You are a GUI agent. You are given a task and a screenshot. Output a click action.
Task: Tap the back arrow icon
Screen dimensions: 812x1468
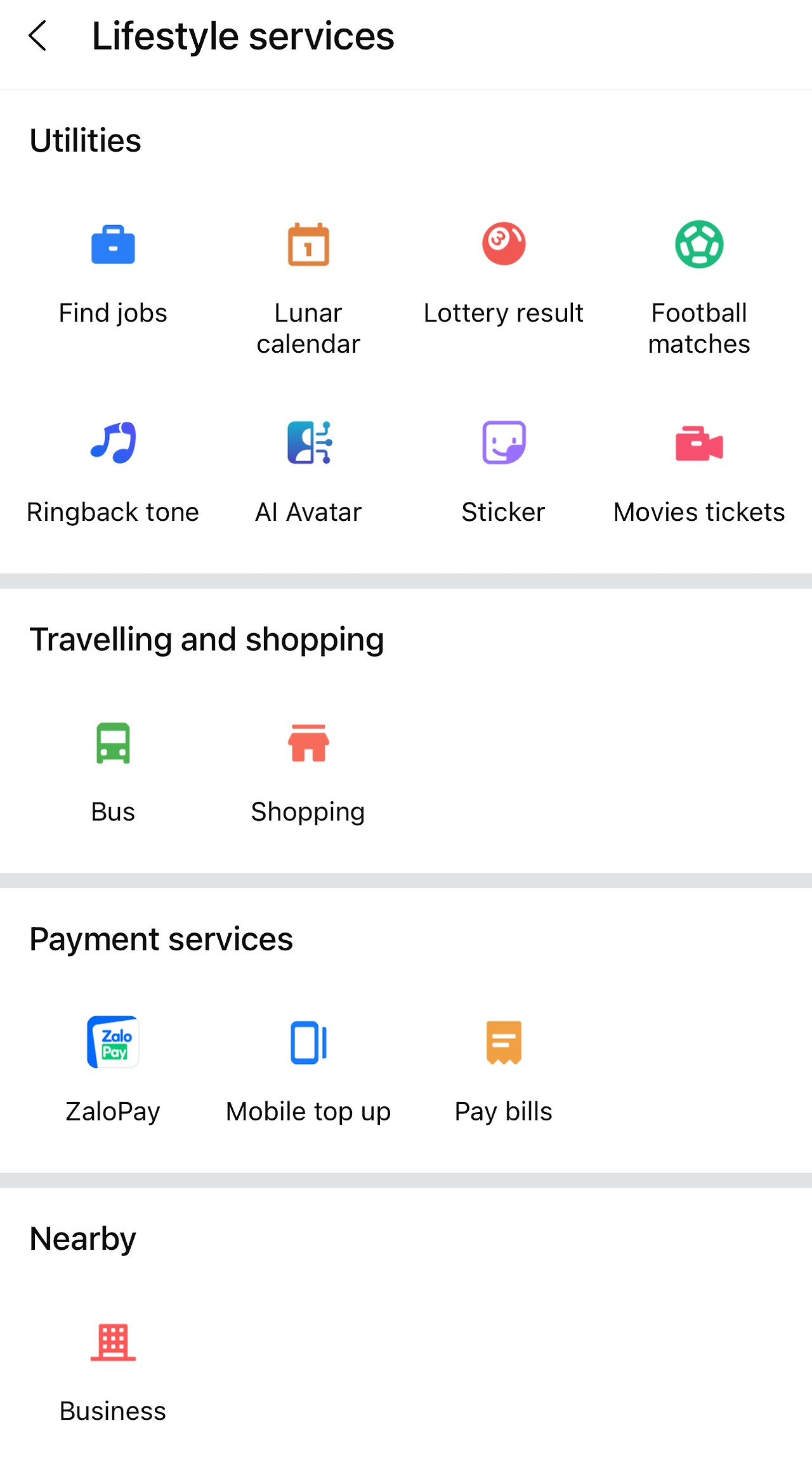[38, 36]
